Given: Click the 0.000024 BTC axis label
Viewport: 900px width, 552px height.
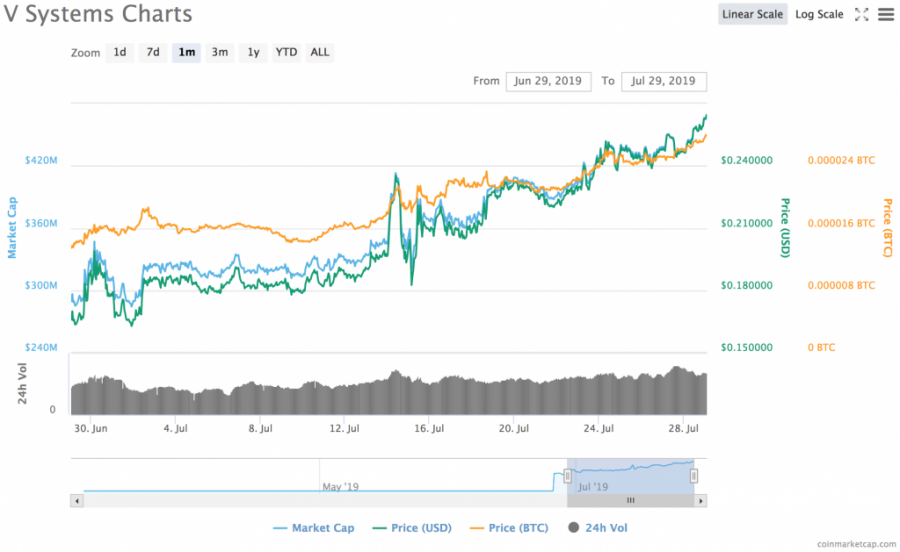Looking at the screenshot, I should pyautogui.click(x=841, y=160).
